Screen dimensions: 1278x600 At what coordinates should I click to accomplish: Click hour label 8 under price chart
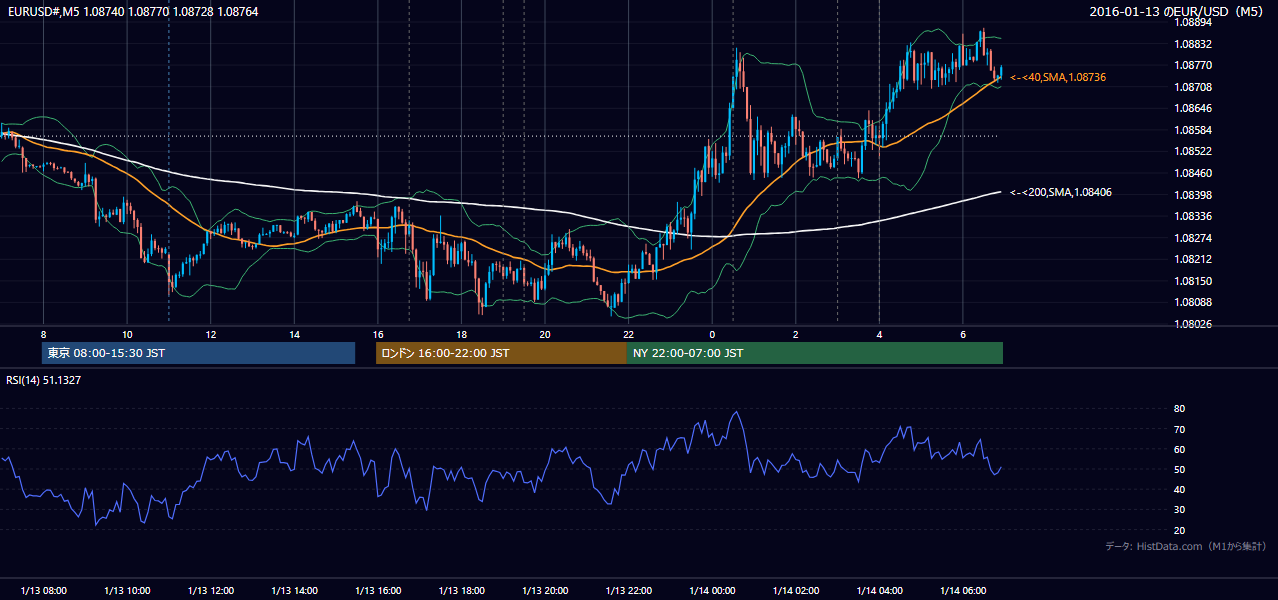pos(43,334)
